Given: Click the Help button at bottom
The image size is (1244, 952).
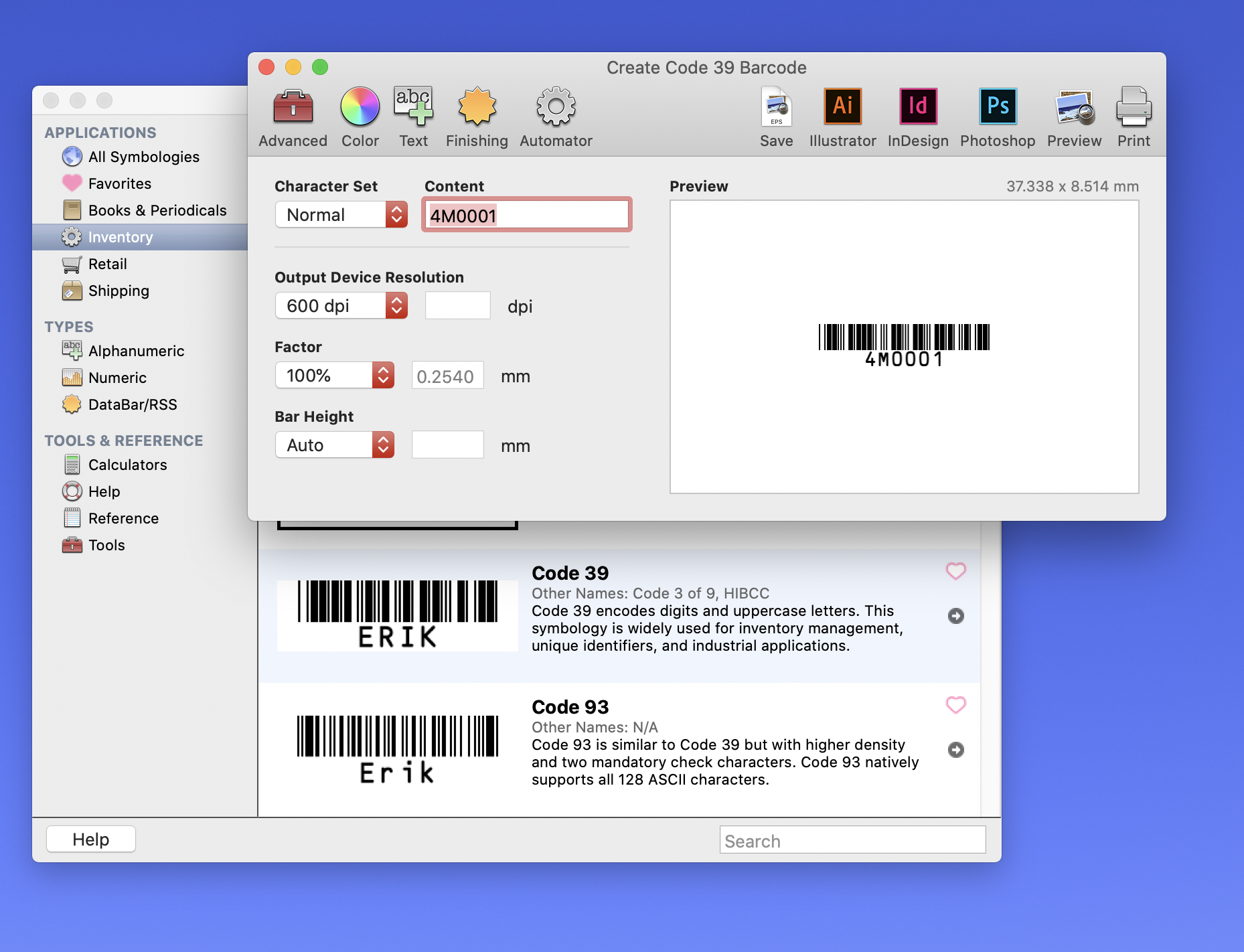Looking at the screenshot, I should tap(90, 840).
